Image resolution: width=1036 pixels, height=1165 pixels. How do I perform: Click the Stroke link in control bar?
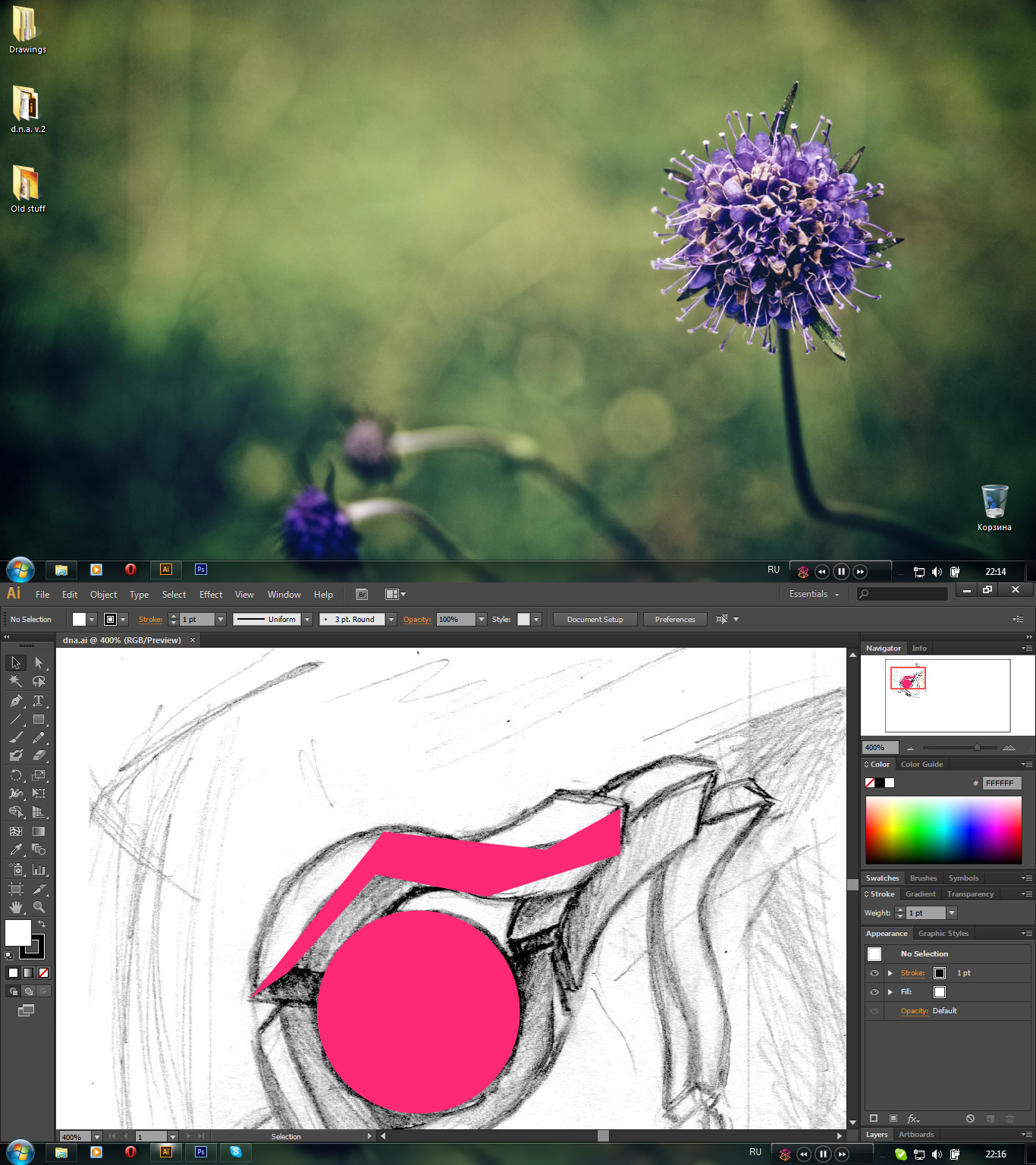click(x=150, y=620)
